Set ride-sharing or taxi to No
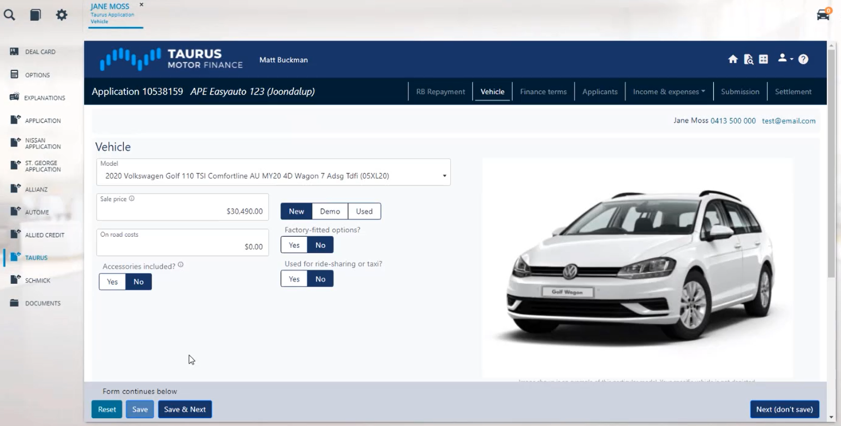The image size is (841, 426). point(320,279)
